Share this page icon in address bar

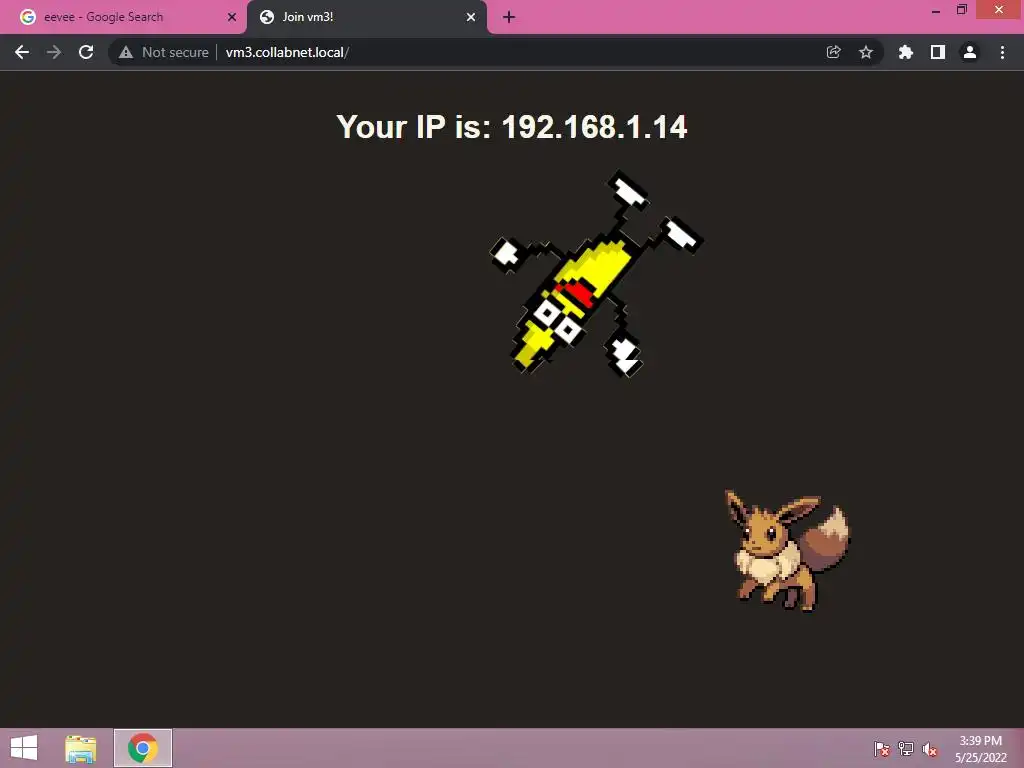pyautogui.click(x=833, y=52)
